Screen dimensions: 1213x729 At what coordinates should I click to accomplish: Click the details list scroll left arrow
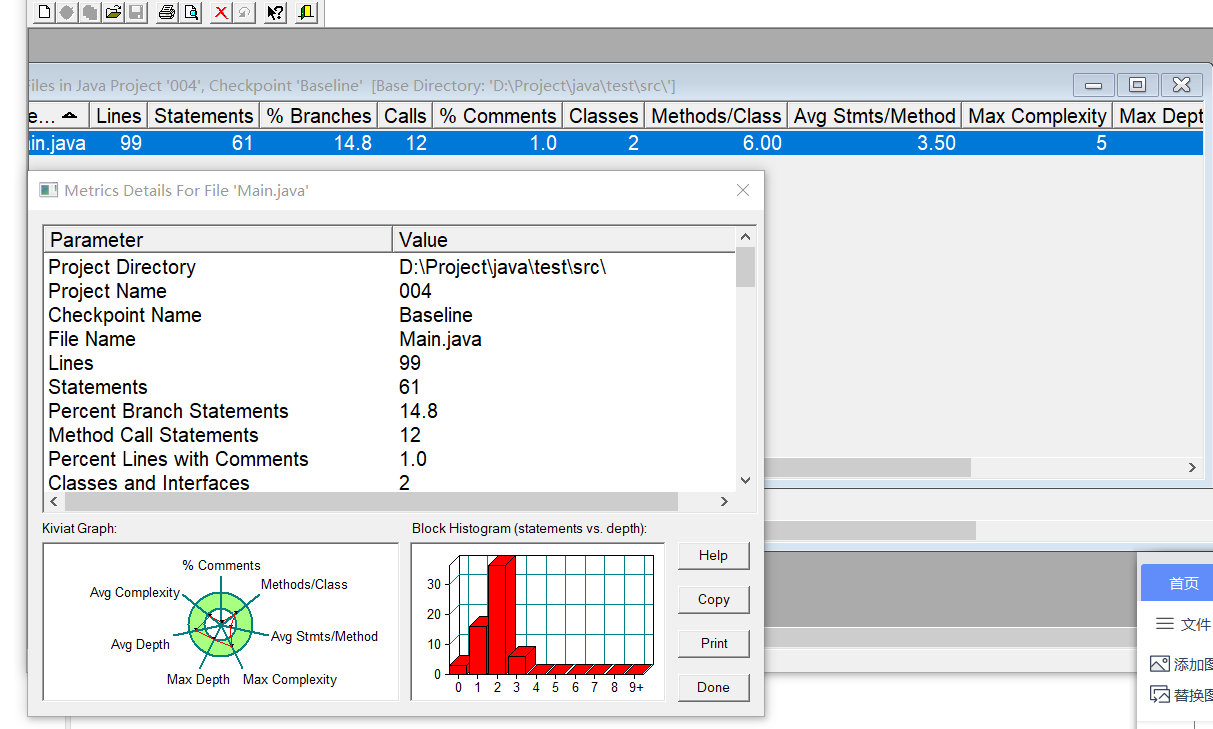(x=53, y=501)
